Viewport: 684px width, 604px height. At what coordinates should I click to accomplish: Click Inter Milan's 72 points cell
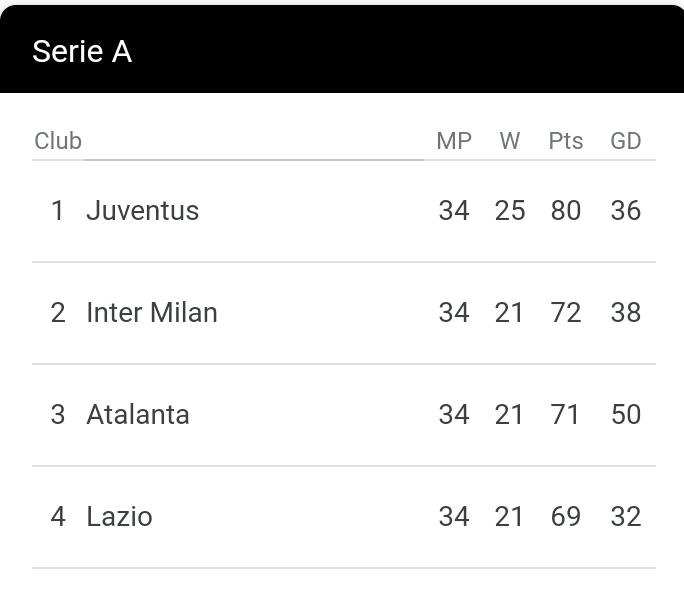click(566, 313)
